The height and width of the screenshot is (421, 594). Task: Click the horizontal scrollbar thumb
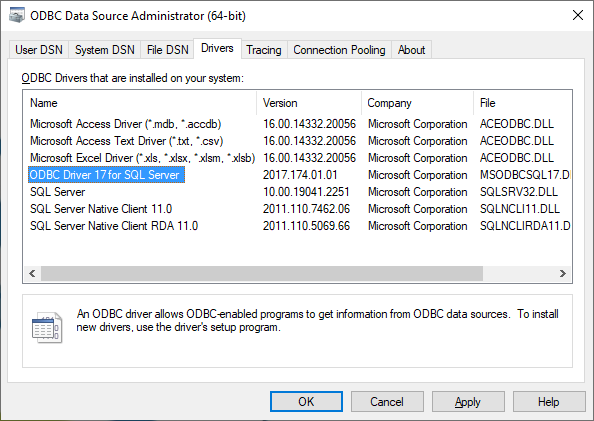pos(262,273)
